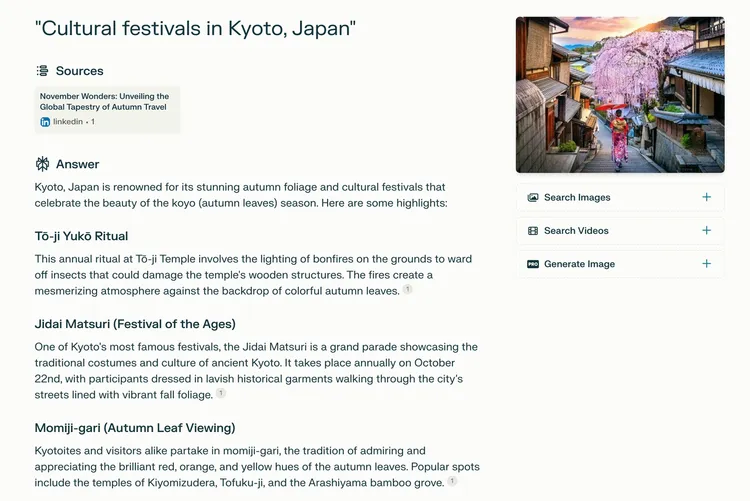Click the Generate Image label
This screenshot has height=501, width=750.
(579, 264)
